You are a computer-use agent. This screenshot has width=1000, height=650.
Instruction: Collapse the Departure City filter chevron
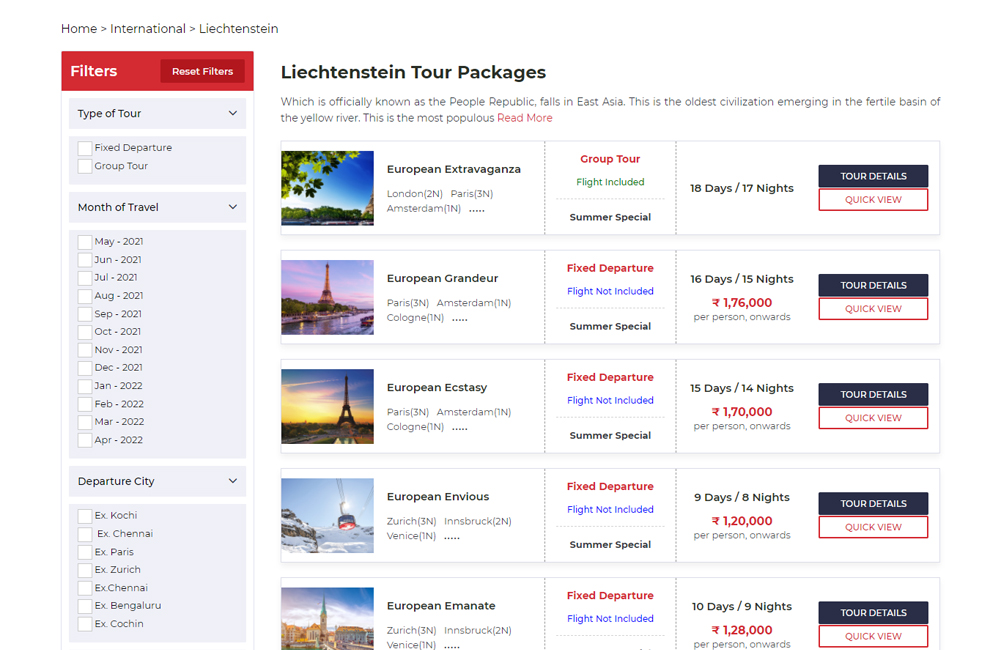pyautogui.click(x=233, y=481)
